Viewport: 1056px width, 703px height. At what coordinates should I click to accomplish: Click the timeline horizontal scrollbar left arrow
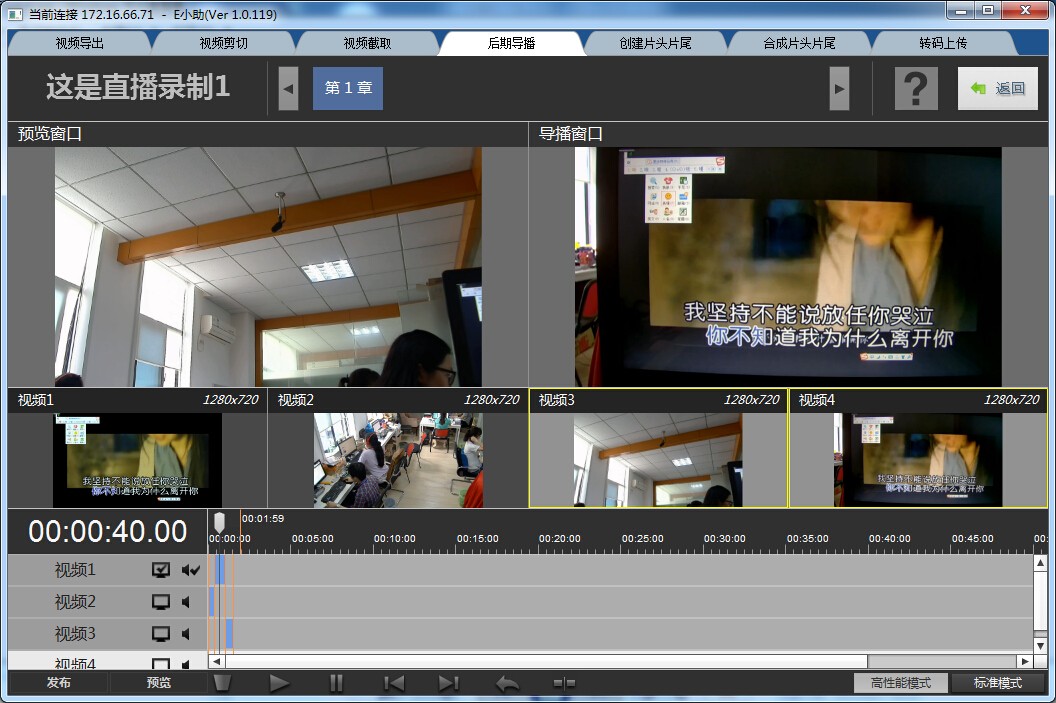(x=216, y=662)
